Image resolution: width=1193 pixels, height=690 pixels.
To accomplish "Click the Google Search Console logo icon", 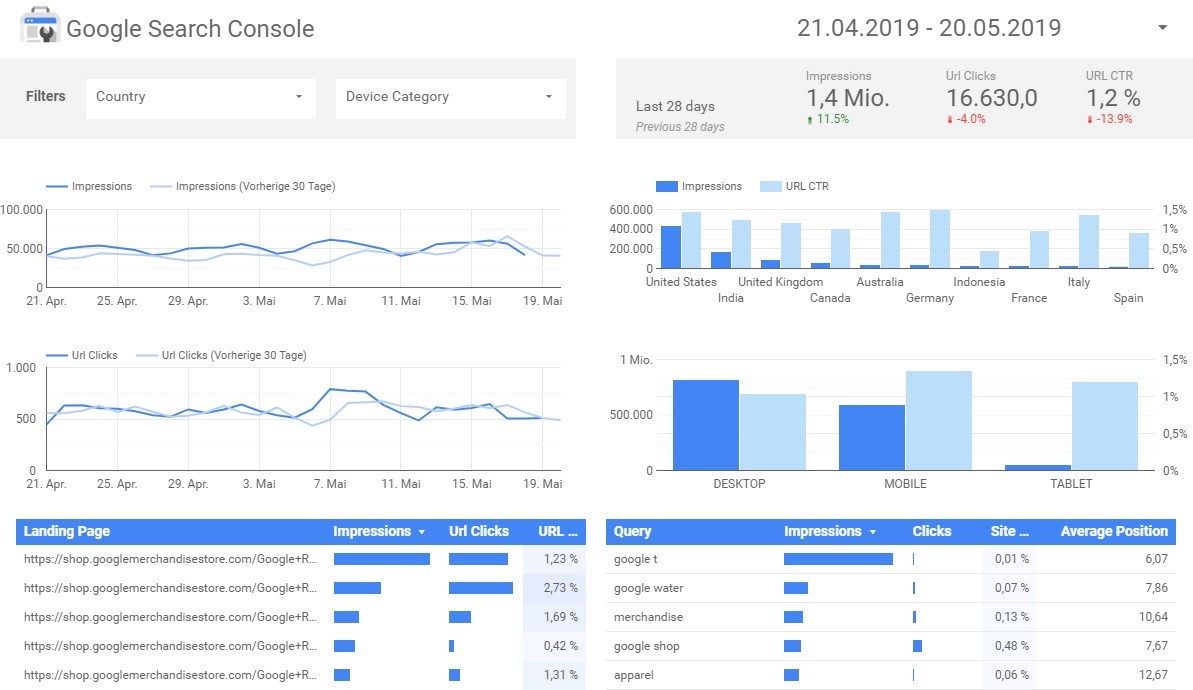I will 40,25.
